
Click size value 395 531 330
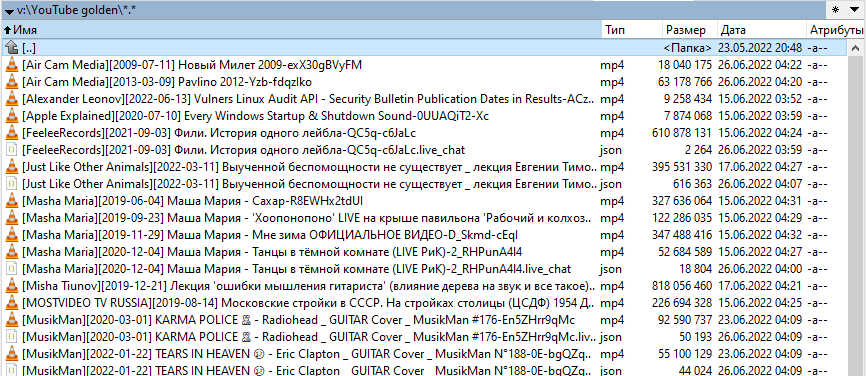(x=682, y=167)
